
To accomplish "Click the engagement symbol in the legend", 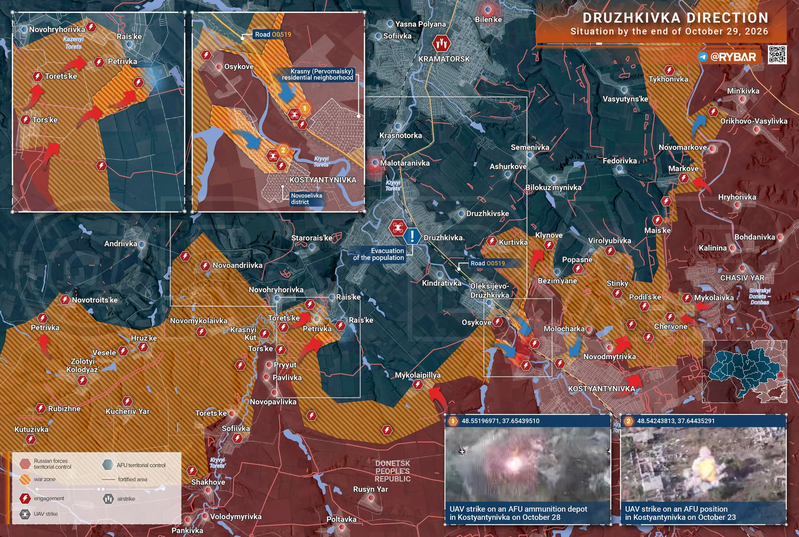I will 24,498.
